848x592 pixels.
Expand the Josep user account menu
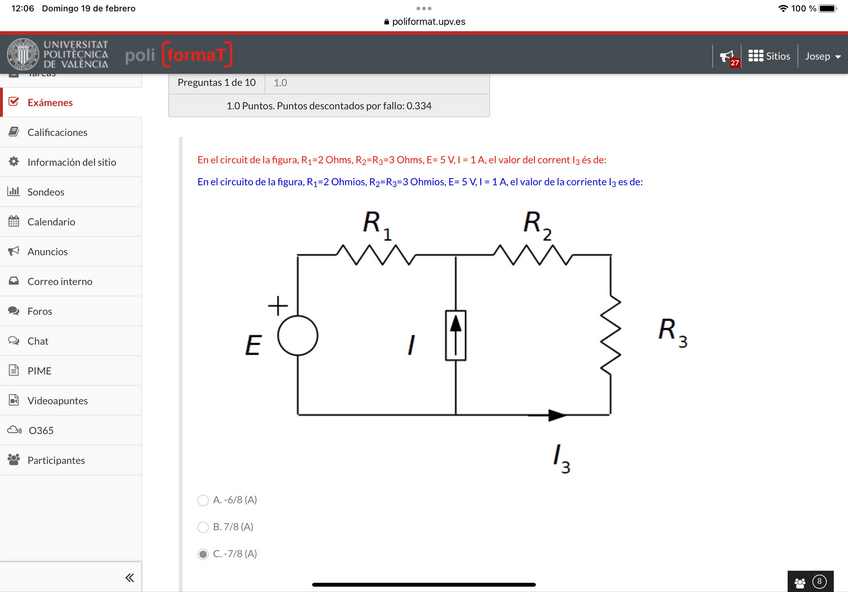tap(823, 56)
